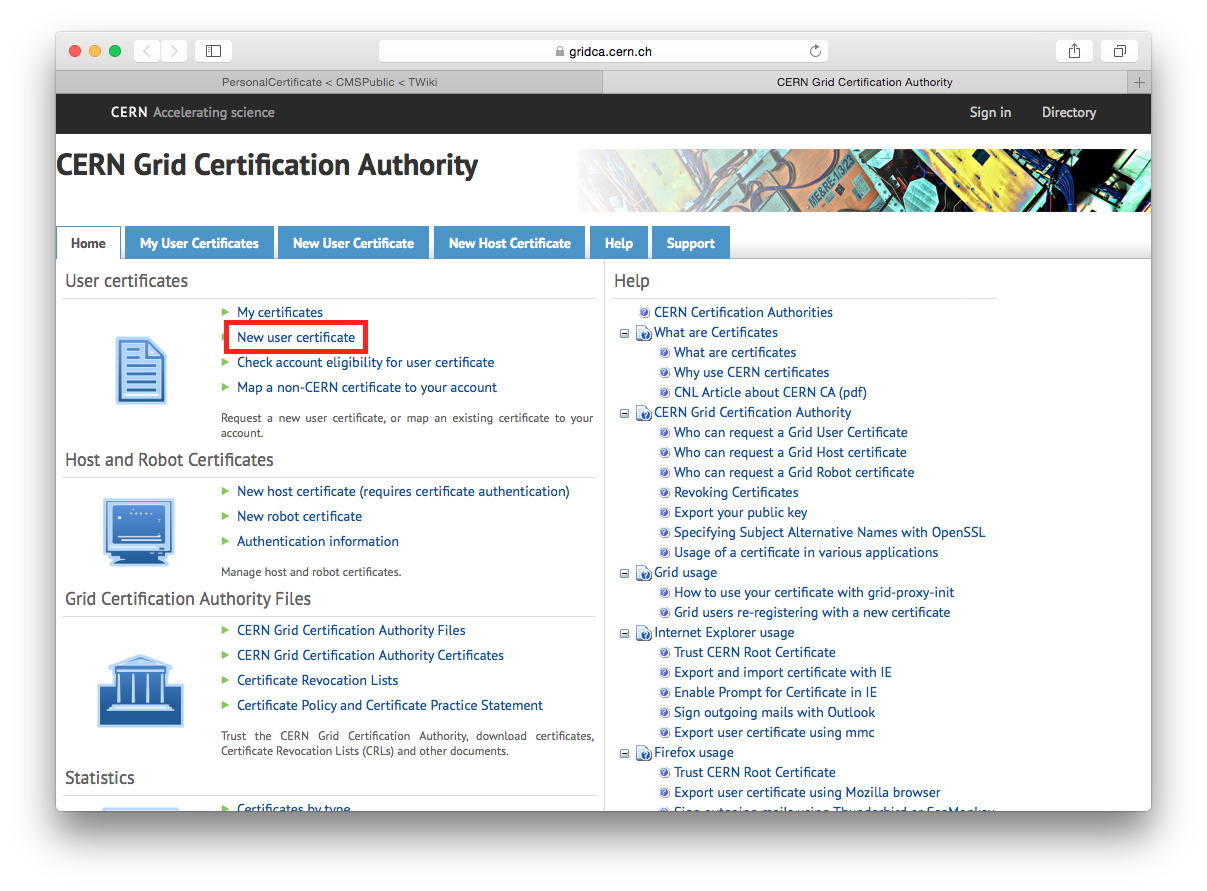Image resolution: width=1207 pixels, height=891 pixels.
Task: Open a new tab with the plus button
Action: [x=1139, y=82]
